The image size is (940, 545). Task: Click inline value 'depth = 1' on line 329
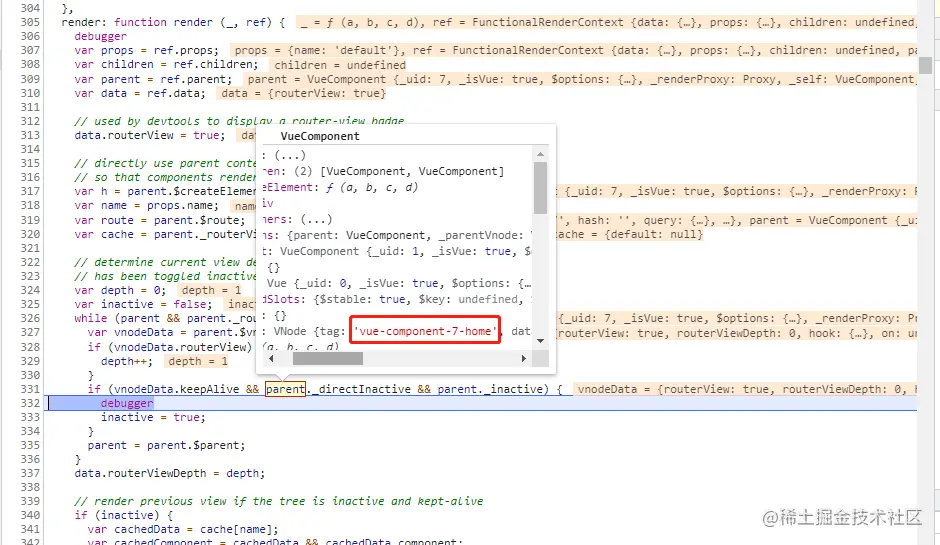[x=198, y=361]
